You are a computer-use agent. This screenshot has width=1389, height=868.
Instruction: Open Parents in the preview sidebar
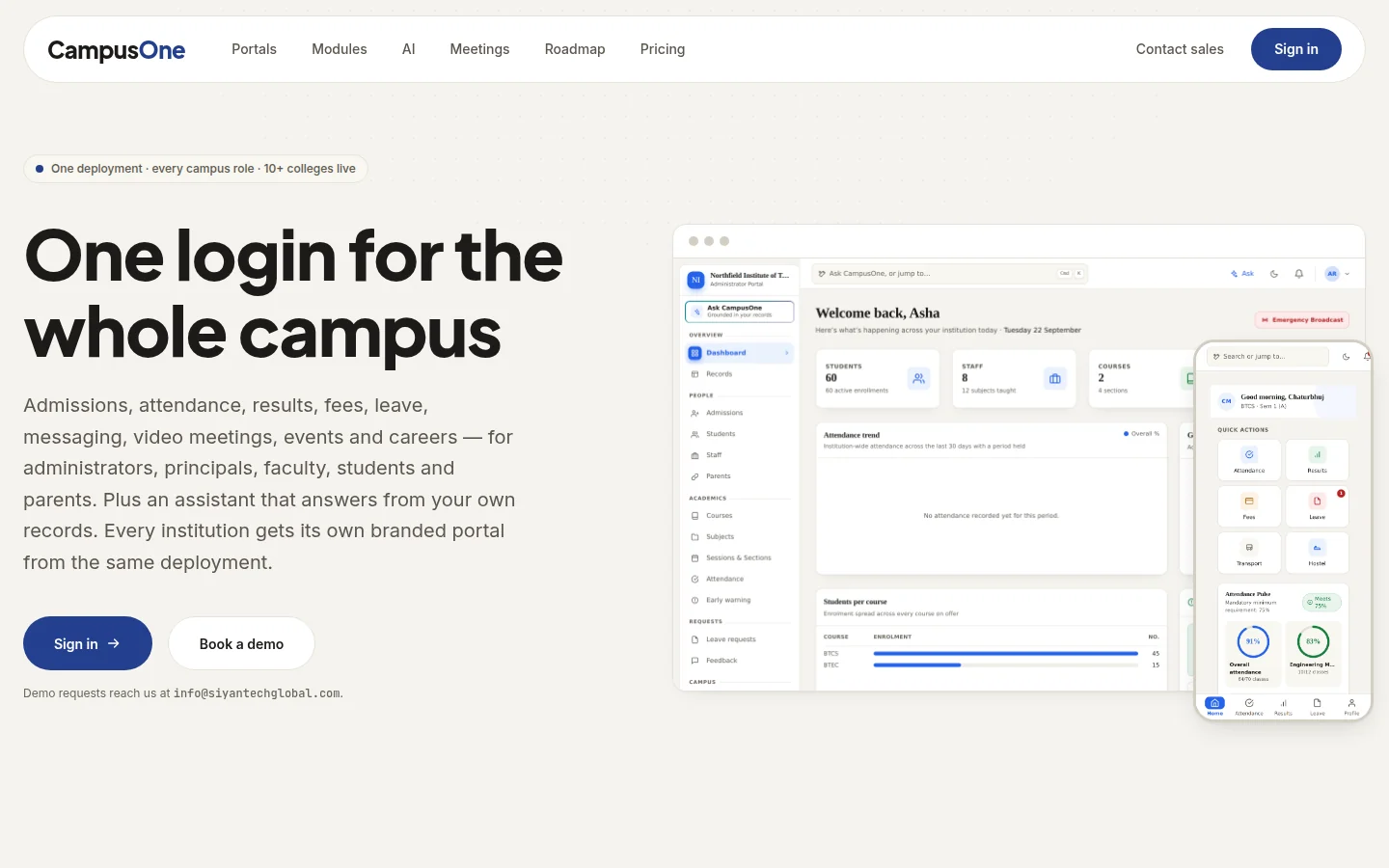740,476
